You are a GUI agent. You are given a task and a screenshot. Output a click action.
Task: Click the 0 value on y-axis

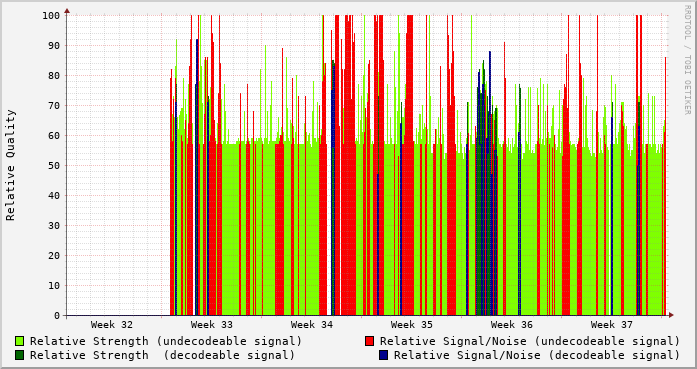coord(57,316)
